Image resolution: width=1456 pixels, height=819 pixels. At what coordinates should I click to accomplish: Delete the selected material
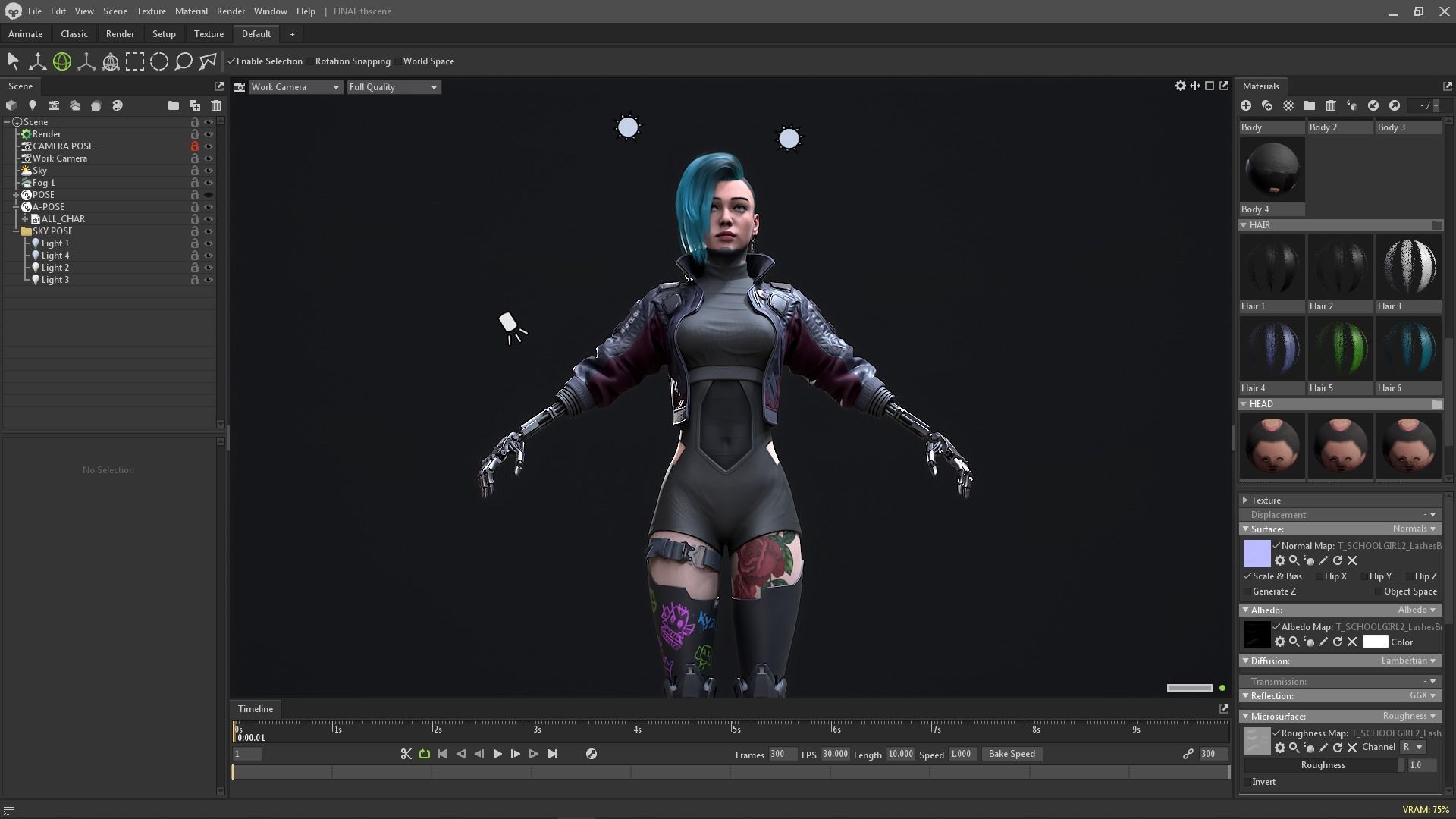pyautogui.click(x=1331, y=105)
